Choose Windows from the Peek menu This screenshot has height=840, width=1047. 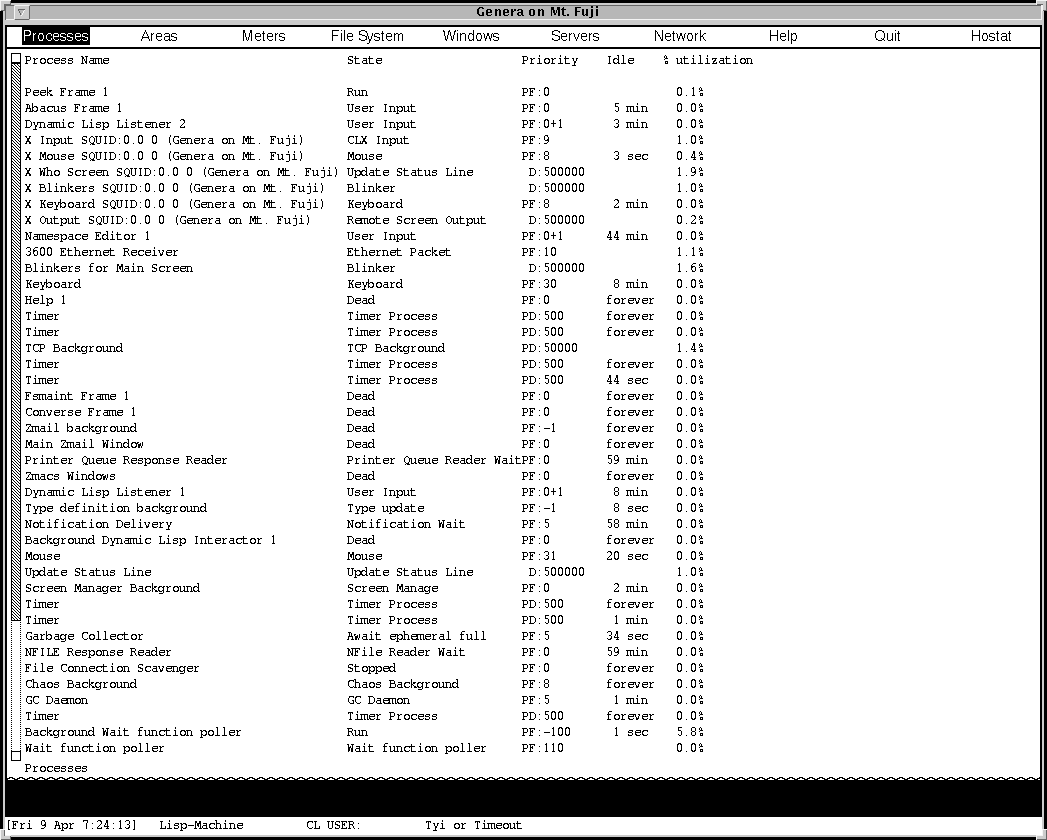[x=471, y=36]
